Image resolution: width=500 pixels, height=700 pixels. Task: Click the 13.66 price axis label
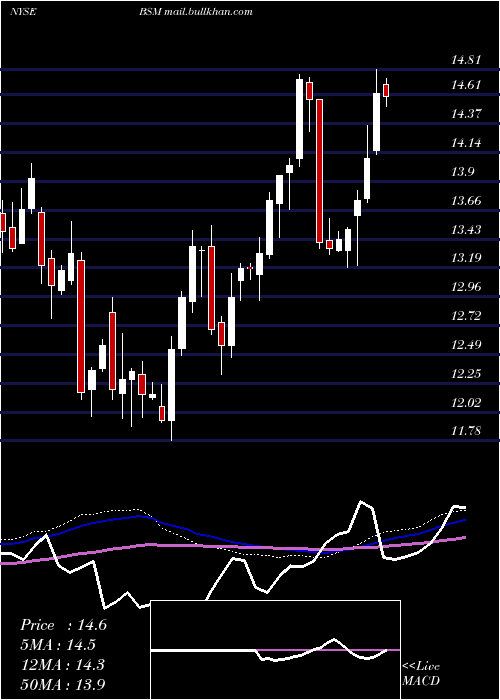[x=466, y=200]
